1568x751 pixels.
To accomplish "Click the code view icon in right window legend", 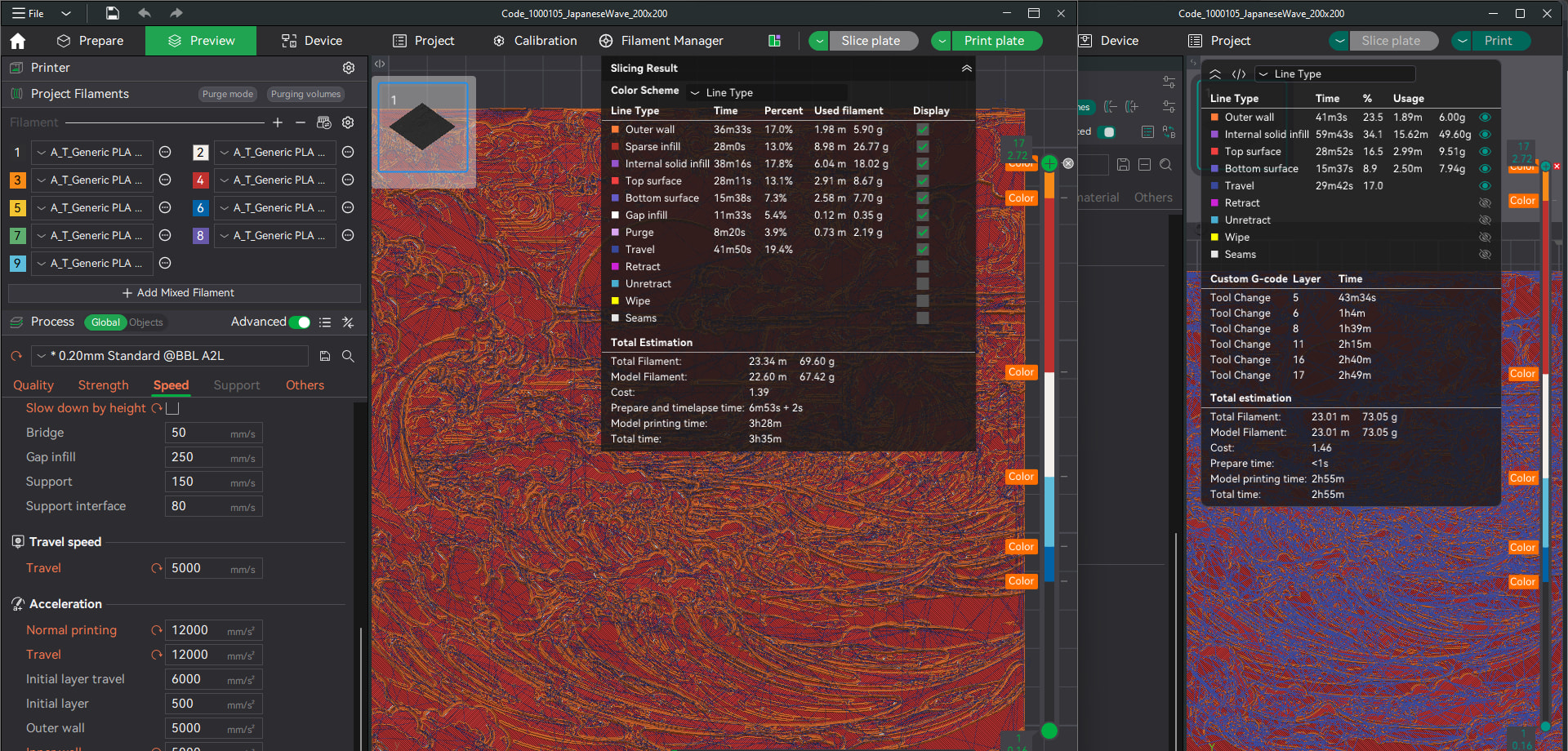I will [x=1239, y=74].
